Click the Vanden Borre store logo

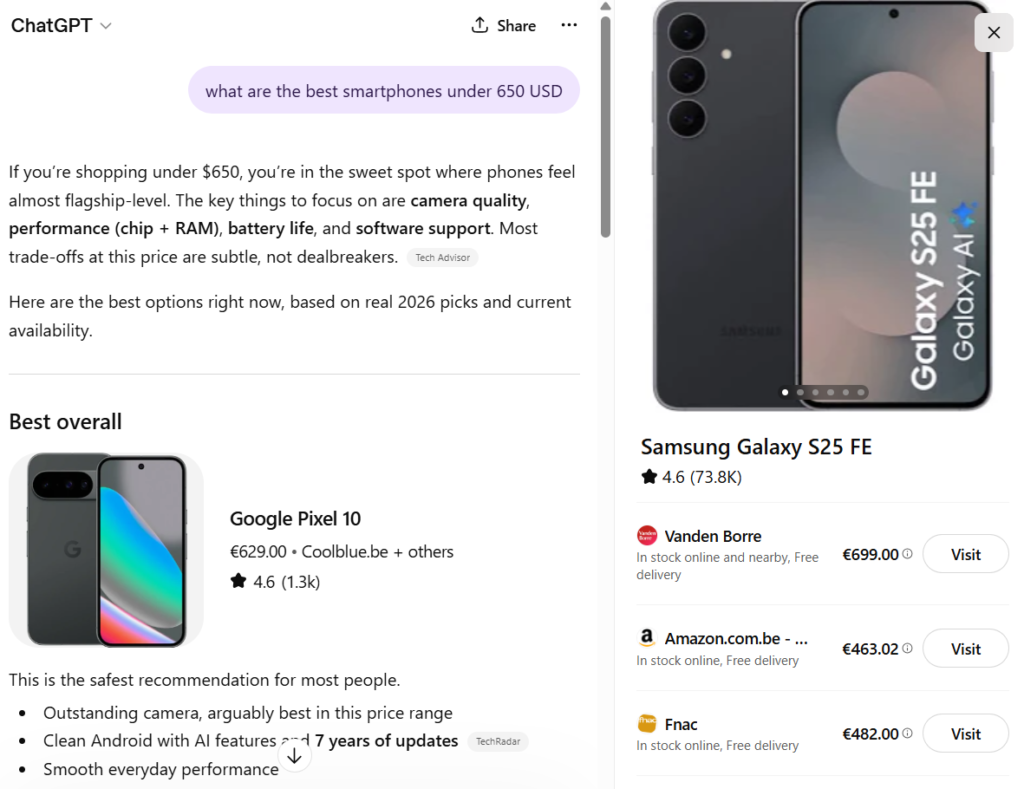tap(647, 536)
